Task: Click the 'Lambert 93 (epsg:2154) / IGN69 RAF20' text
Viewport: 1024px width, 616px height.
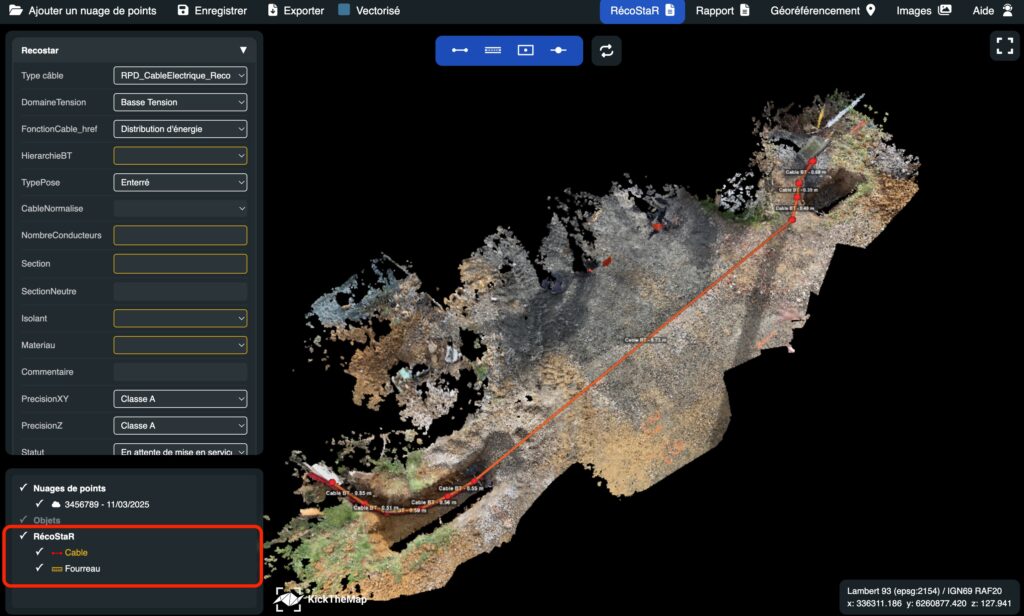Action: [924, 591]
